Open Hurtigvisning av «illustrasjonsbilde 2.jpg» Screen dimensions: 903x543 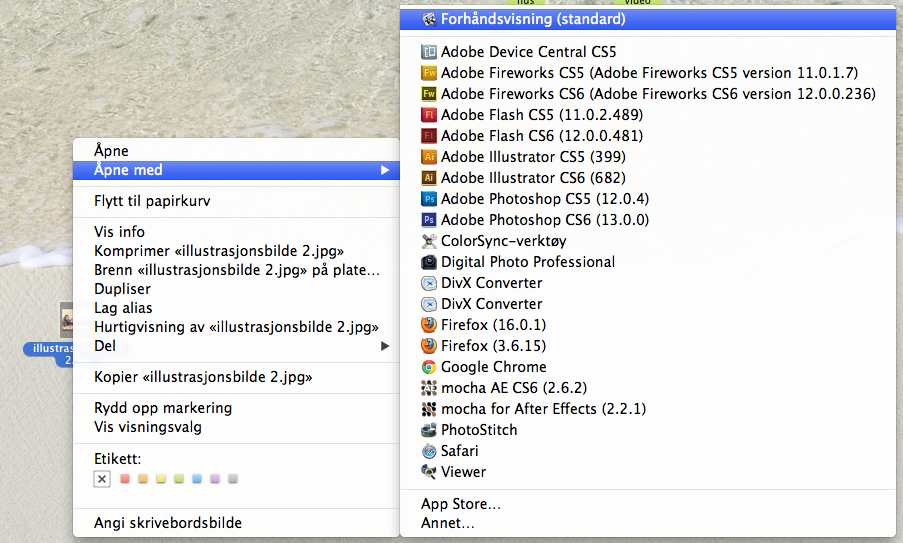[x=236, y=327]
